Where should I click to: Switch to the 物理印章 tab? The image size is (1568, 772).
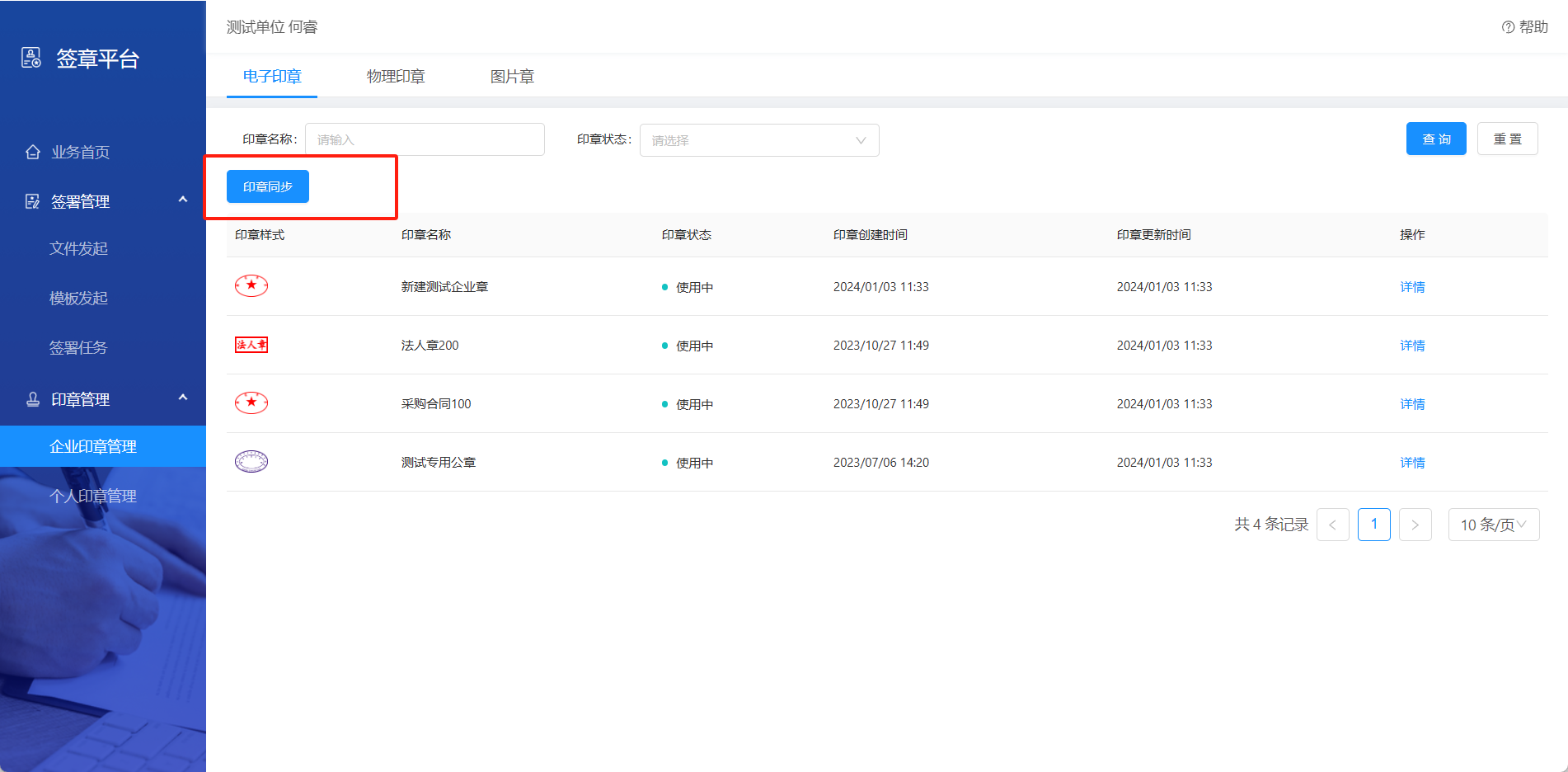pyautogui.click(x=396, y=77)
